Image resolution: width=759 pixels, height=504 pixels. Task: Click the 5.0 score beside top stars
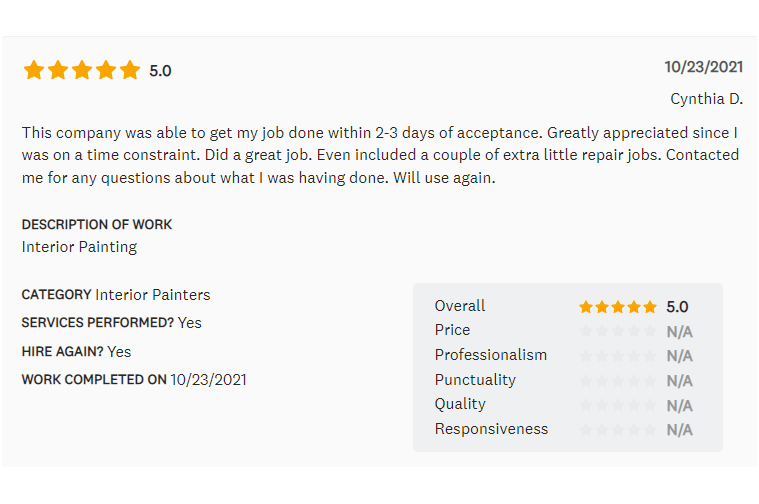pyautogui.click(x=160, y=71)
